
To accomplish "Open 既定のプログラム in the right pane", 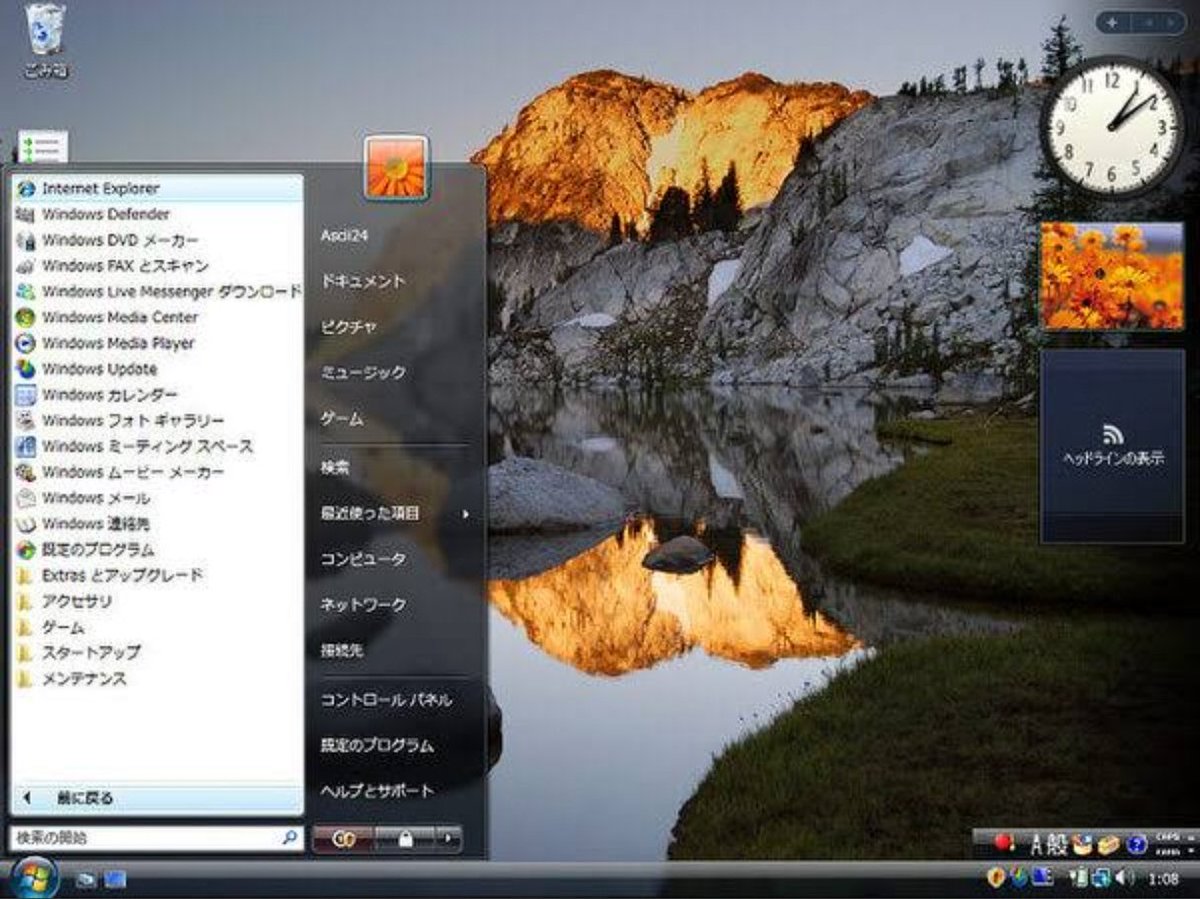I will click(x=377, y=745).
